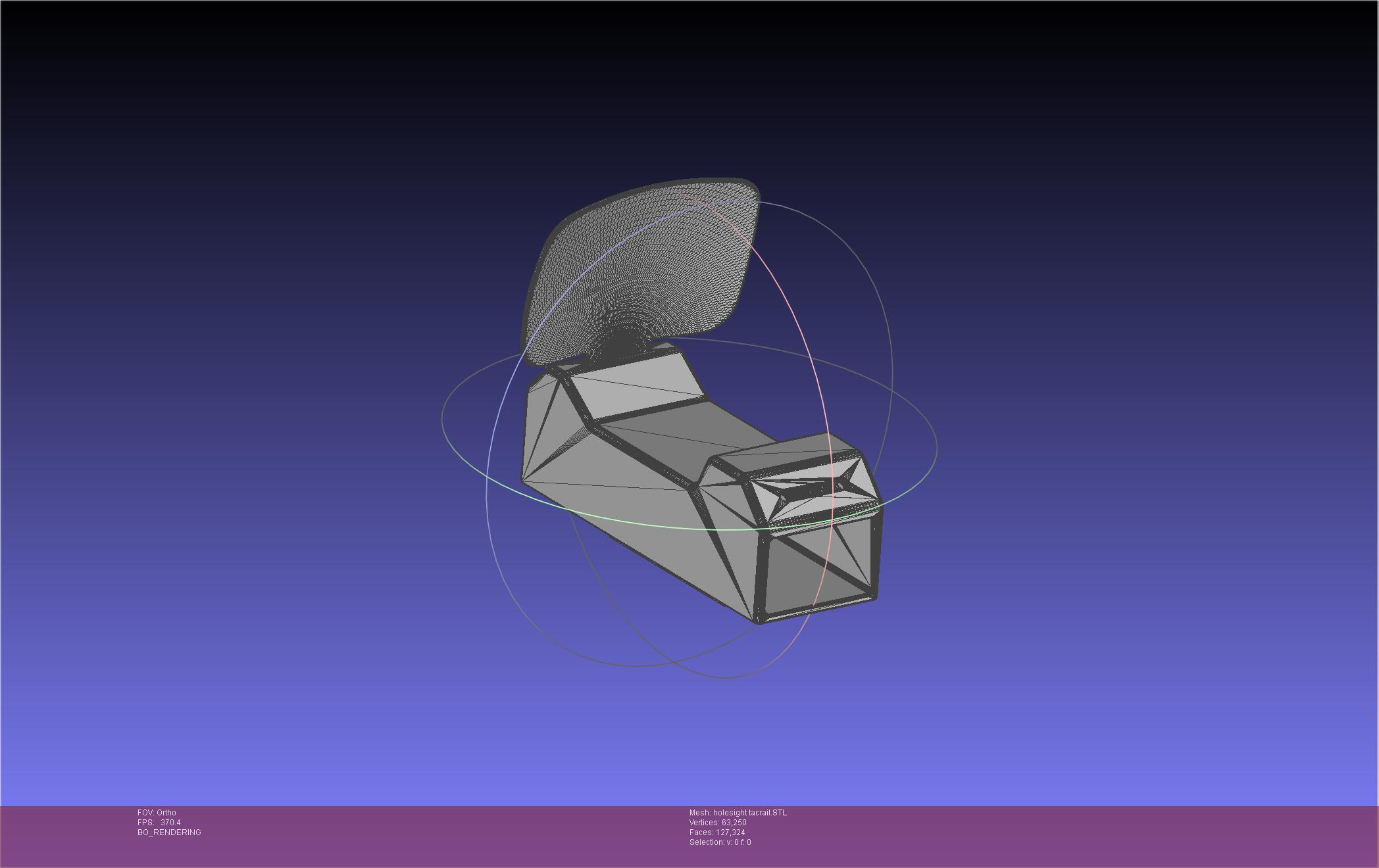Screen dimensions: 1379x868
Task: Click the Faces count text
Action: click(x=716, y=832)
